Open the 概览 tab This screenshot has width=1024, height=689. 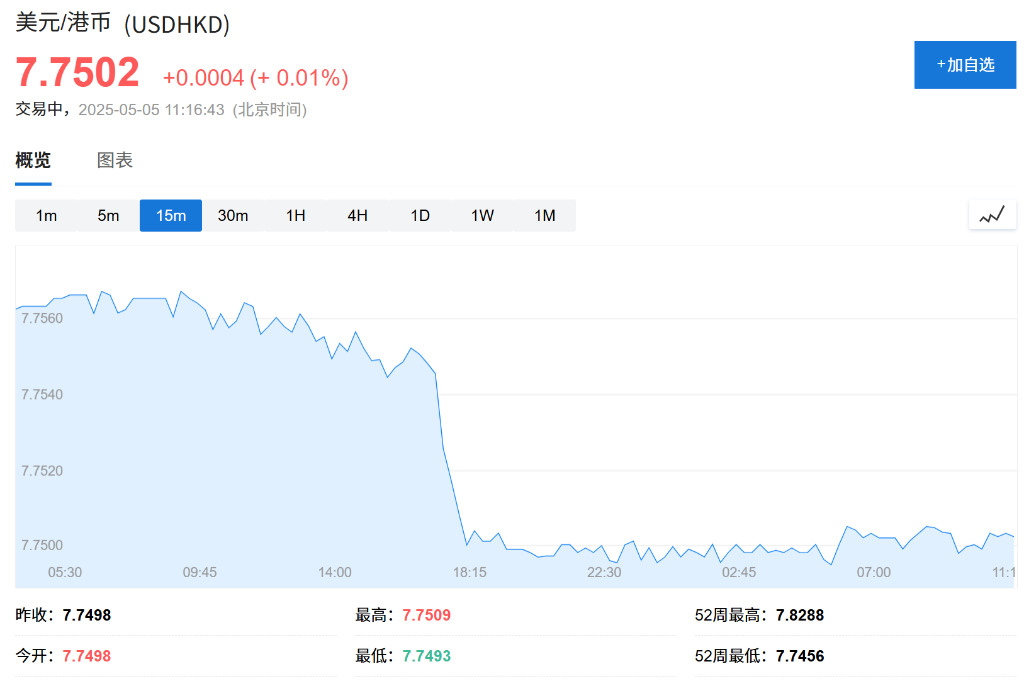pyautogui.click(x=33, y=160)
